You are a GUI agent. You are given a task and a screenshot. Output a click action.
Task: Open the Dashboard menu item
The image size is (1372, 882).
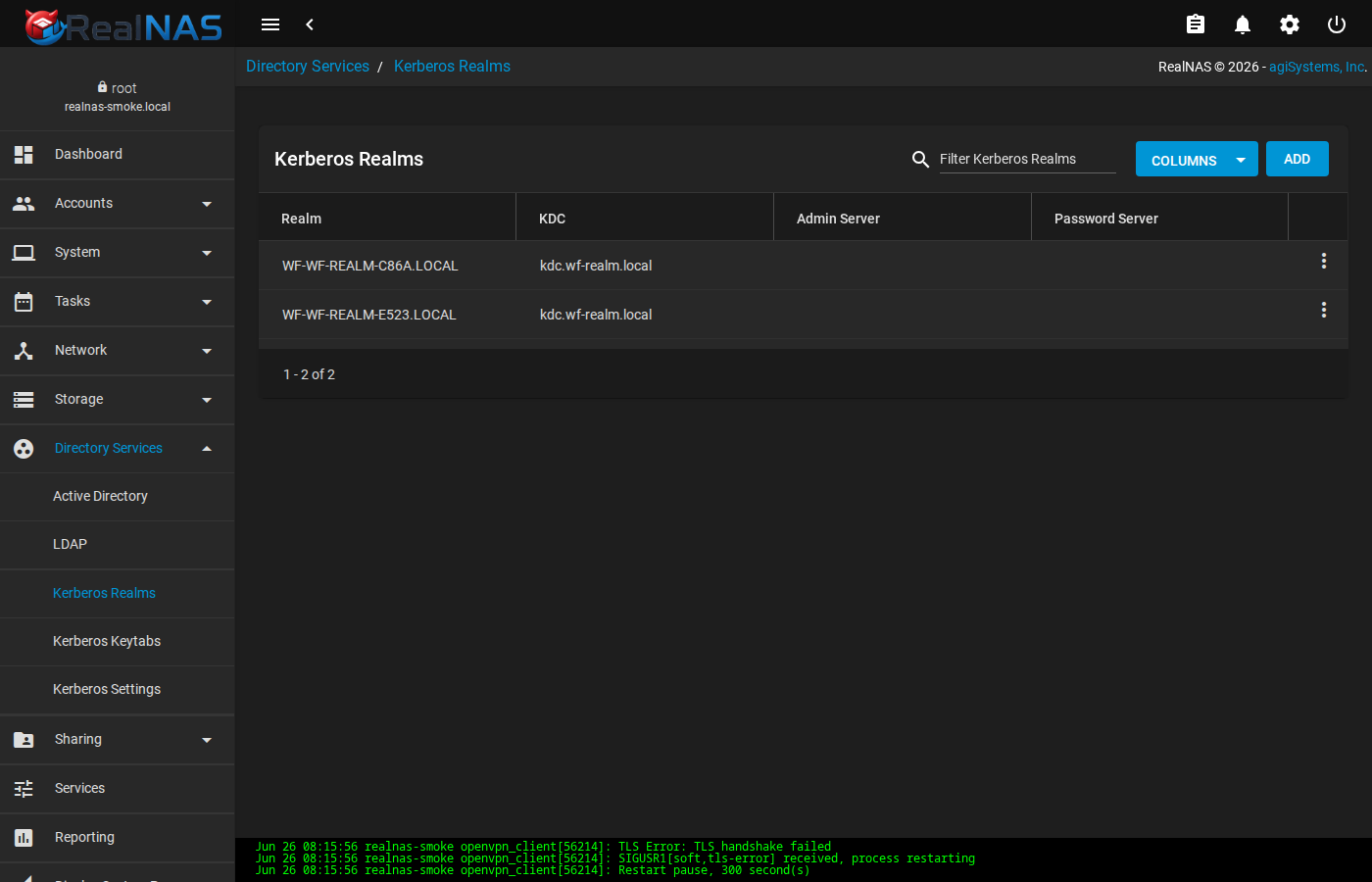pyautogui.click(x=118, y=154)
